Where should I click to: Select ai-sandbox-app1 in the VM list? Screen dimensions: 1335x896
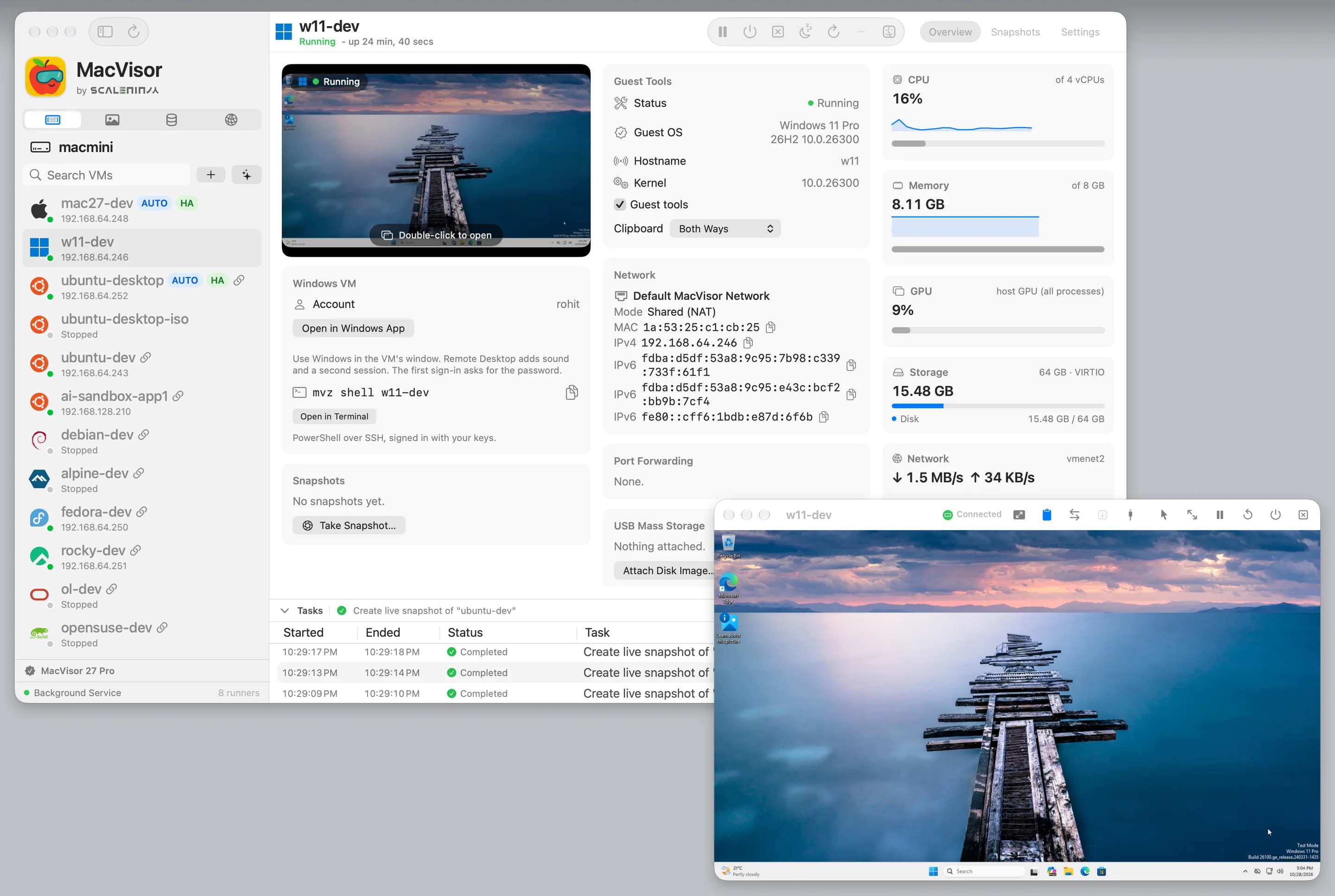pyautogui.click(x=142, y=403)
